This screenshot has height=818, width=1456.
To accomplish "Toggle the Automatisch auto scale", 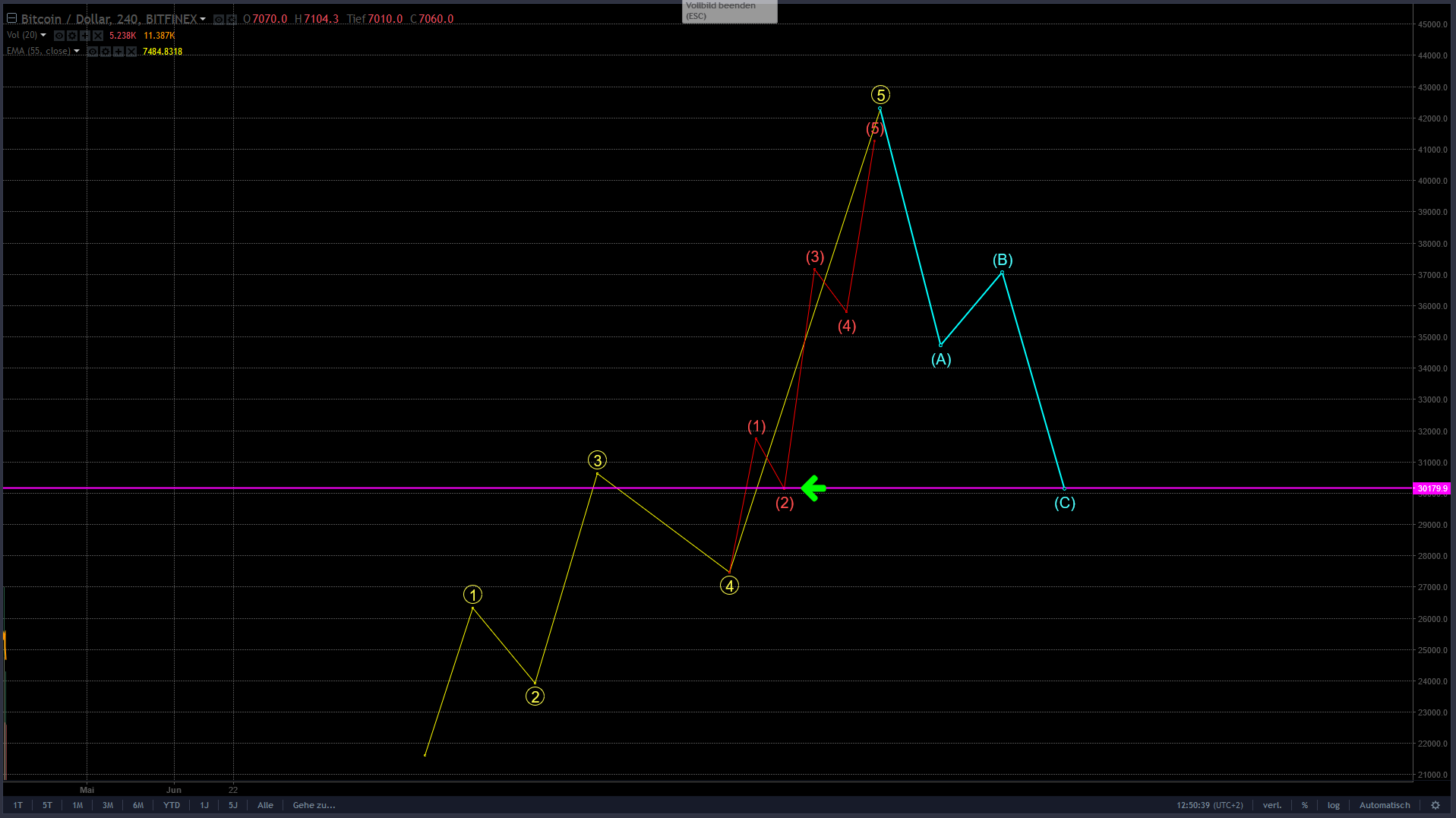I will click(1385, 805).
